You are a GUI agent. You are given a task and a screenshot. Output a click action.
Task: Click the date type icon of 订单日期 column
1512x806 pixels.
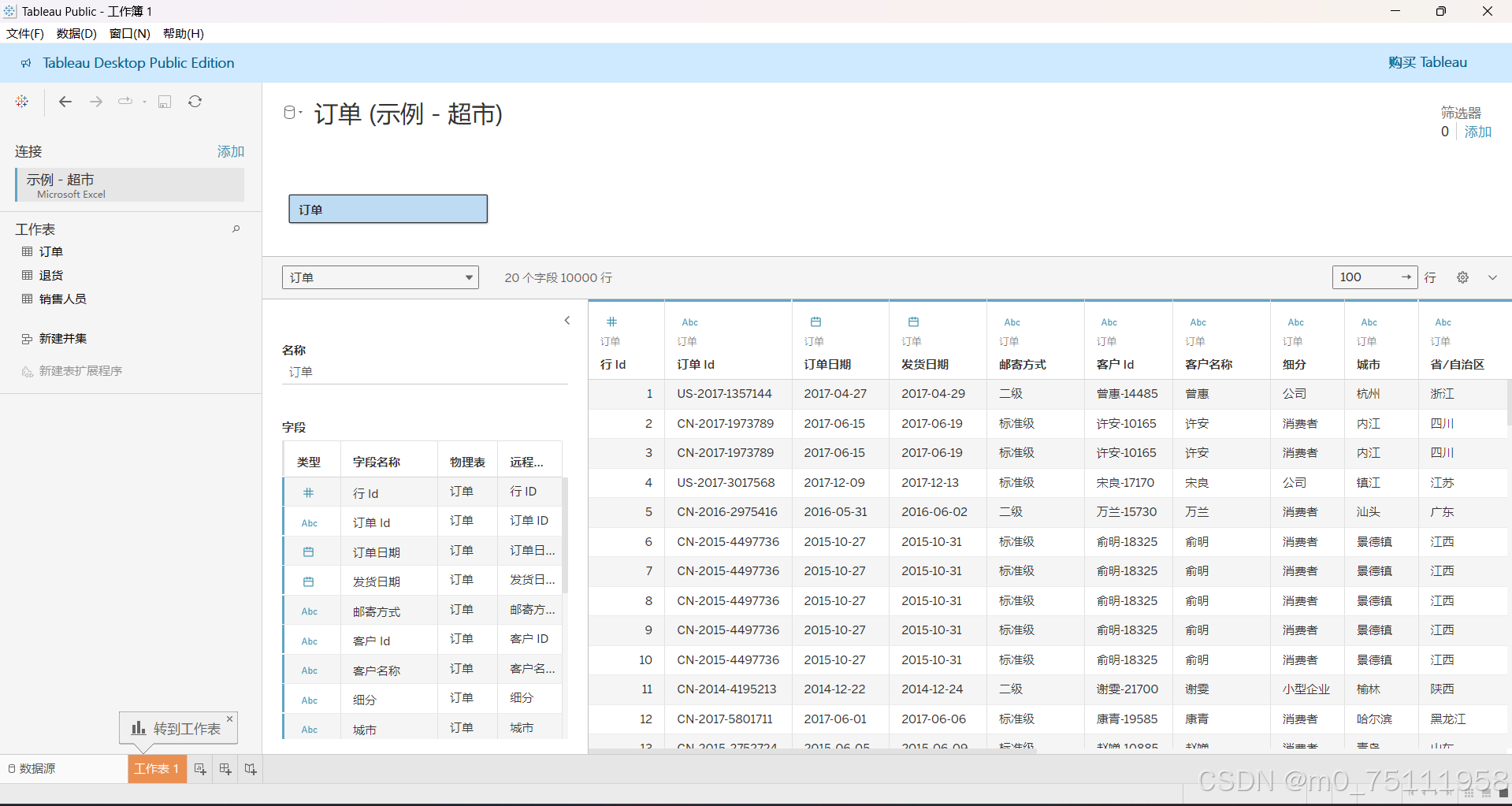(816, 321)
